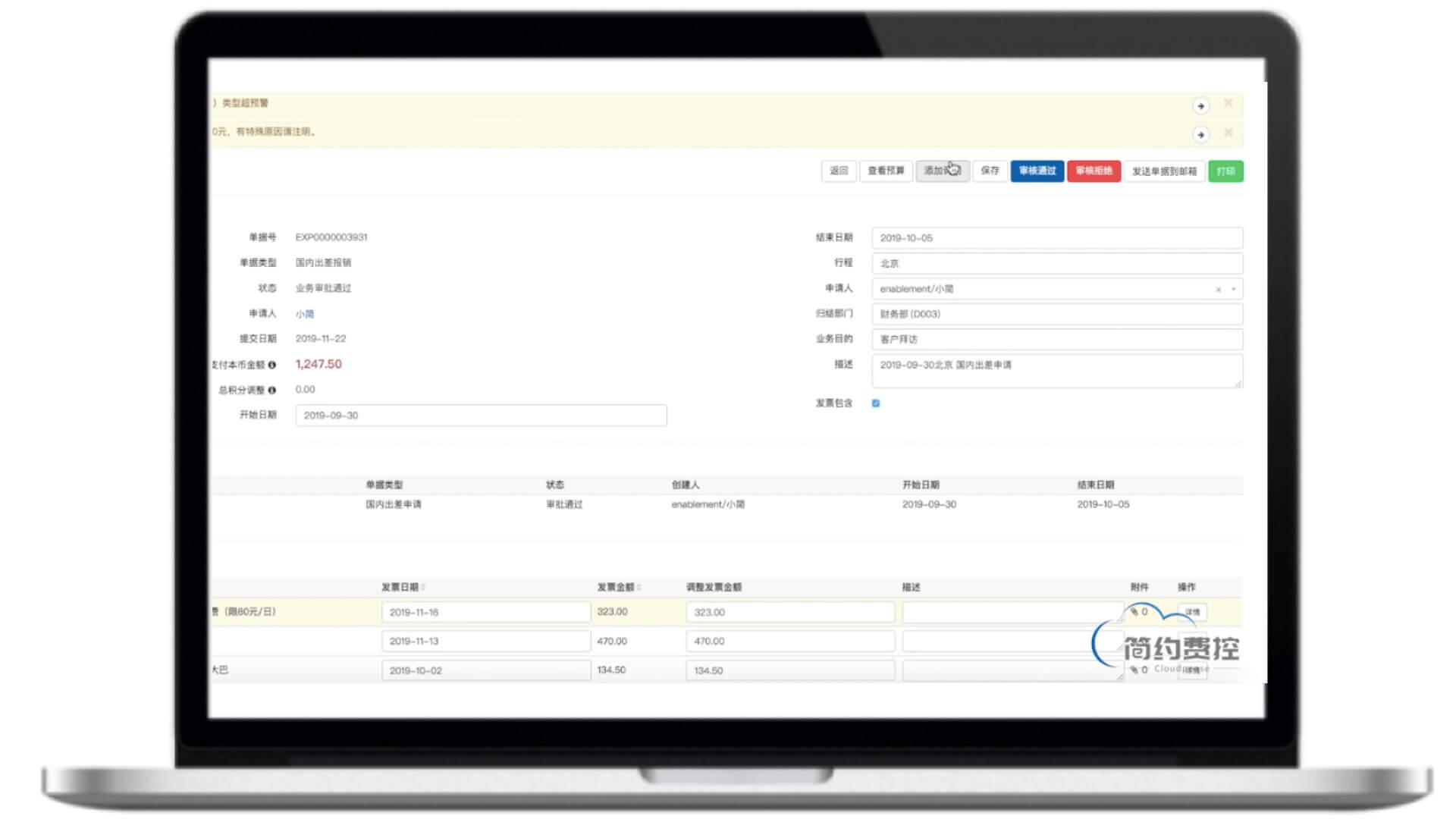This screenshot has width=1456, height=819.
Task: Click the 发送单据到邮箱 button
Action: tap(1163, 171)
